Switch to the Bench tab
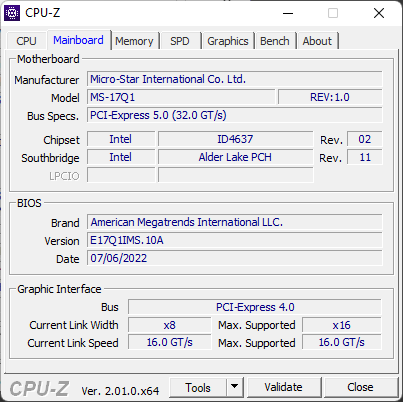403x402 pixels. [275, 41]
